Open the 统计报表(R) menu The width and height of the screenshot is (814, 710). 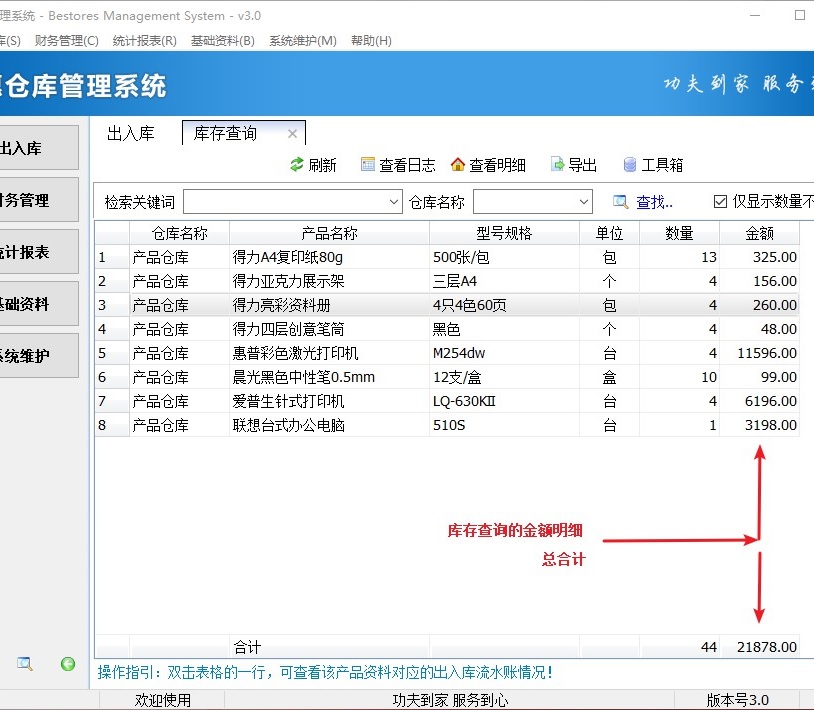144,40
